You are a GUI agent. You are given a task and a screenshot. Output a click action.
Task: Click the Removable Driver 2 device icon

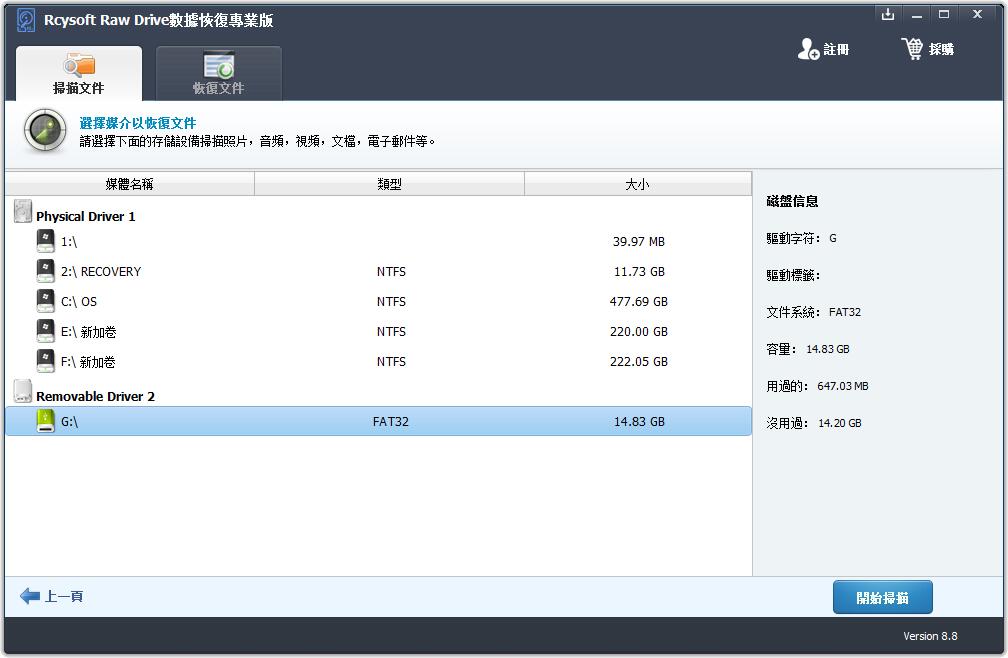[23, 393]
